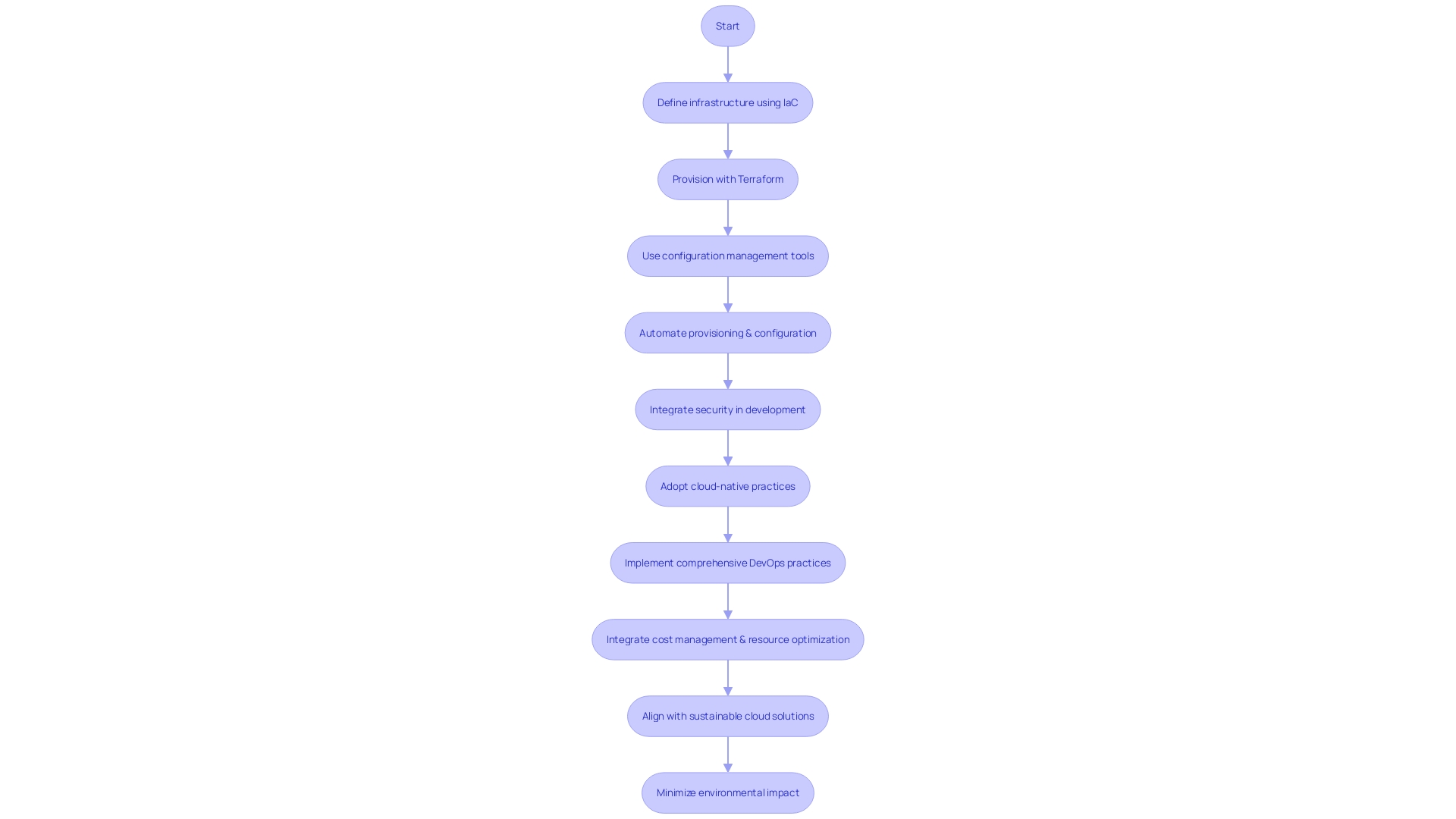1456x819 pixels.
Task: Click the Automate provisioning & configuration node
Action: point(728,332)
